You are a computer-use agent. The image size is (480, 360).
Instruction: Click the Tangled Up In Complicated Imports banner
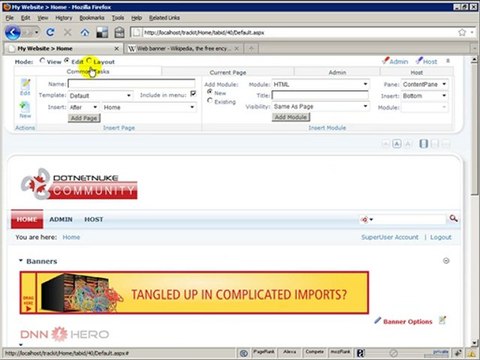click(194, 293)
